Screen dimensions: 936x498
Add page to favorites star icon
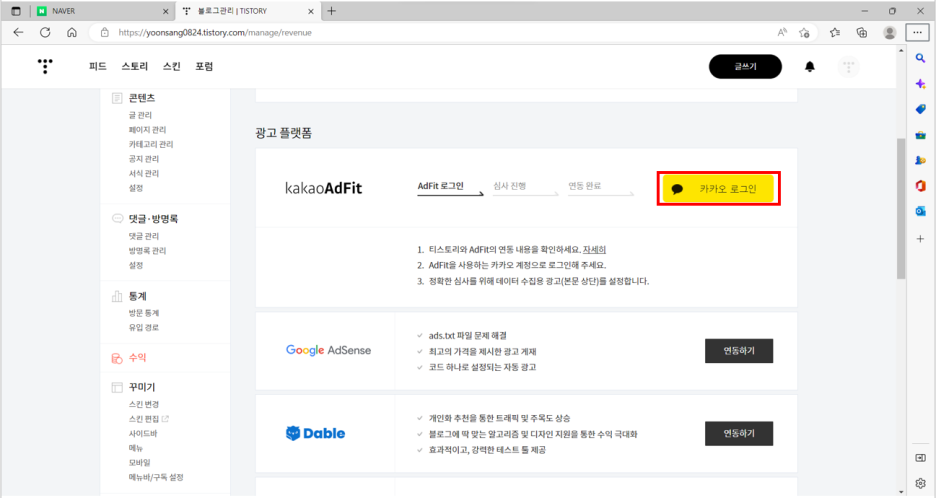pos(804,32)
